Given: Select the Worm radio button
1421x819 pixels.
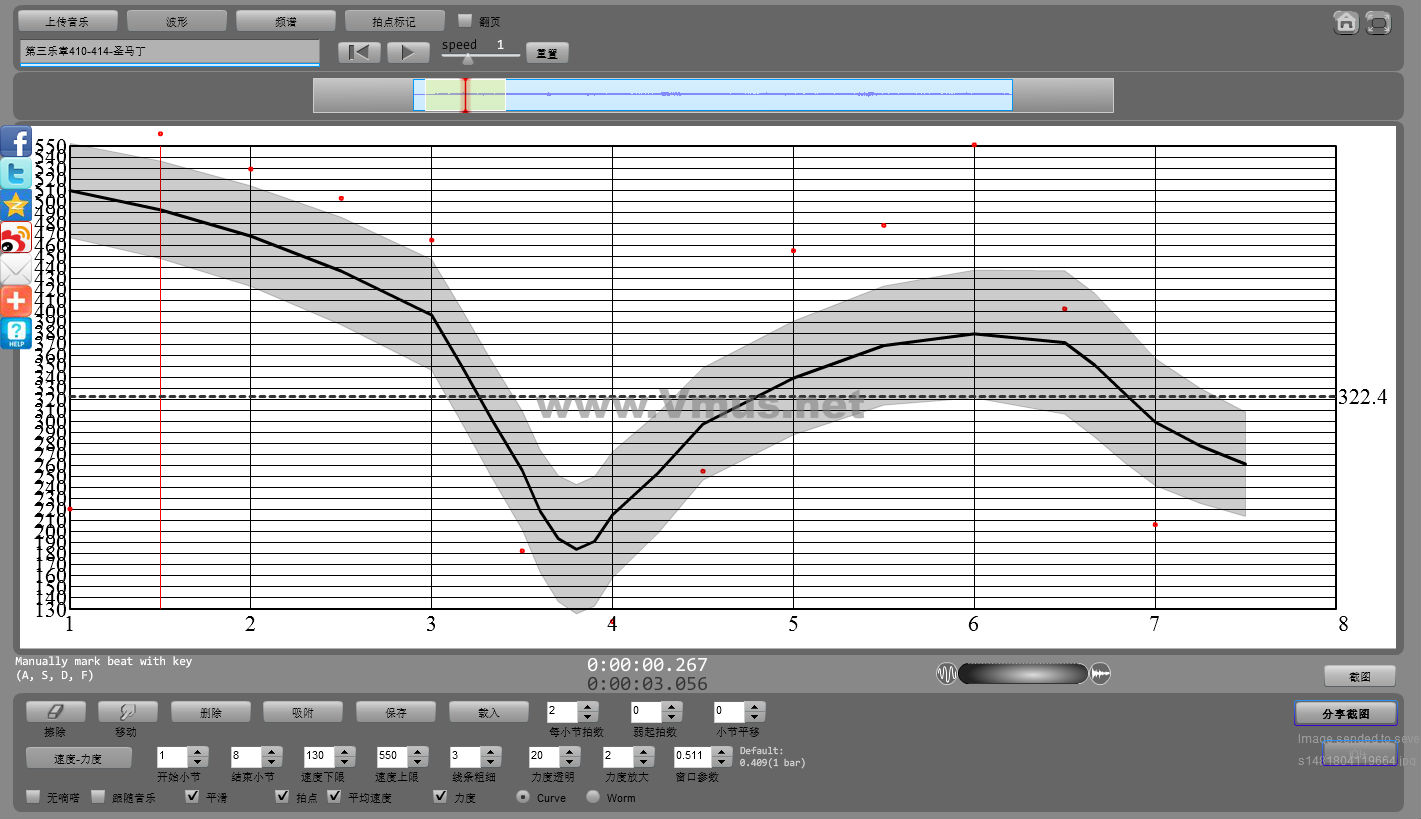Looking at the screenshot, I should point(593,797).
